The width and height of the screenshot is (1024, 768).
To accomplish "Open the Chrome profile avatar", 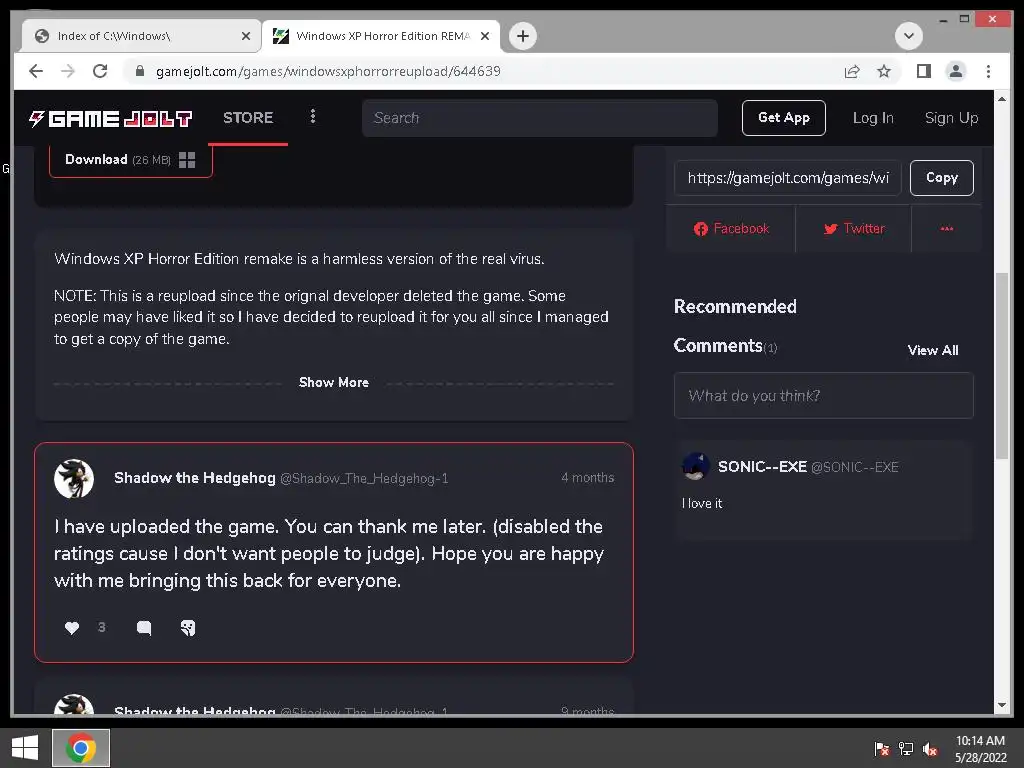I will point(955,71).
